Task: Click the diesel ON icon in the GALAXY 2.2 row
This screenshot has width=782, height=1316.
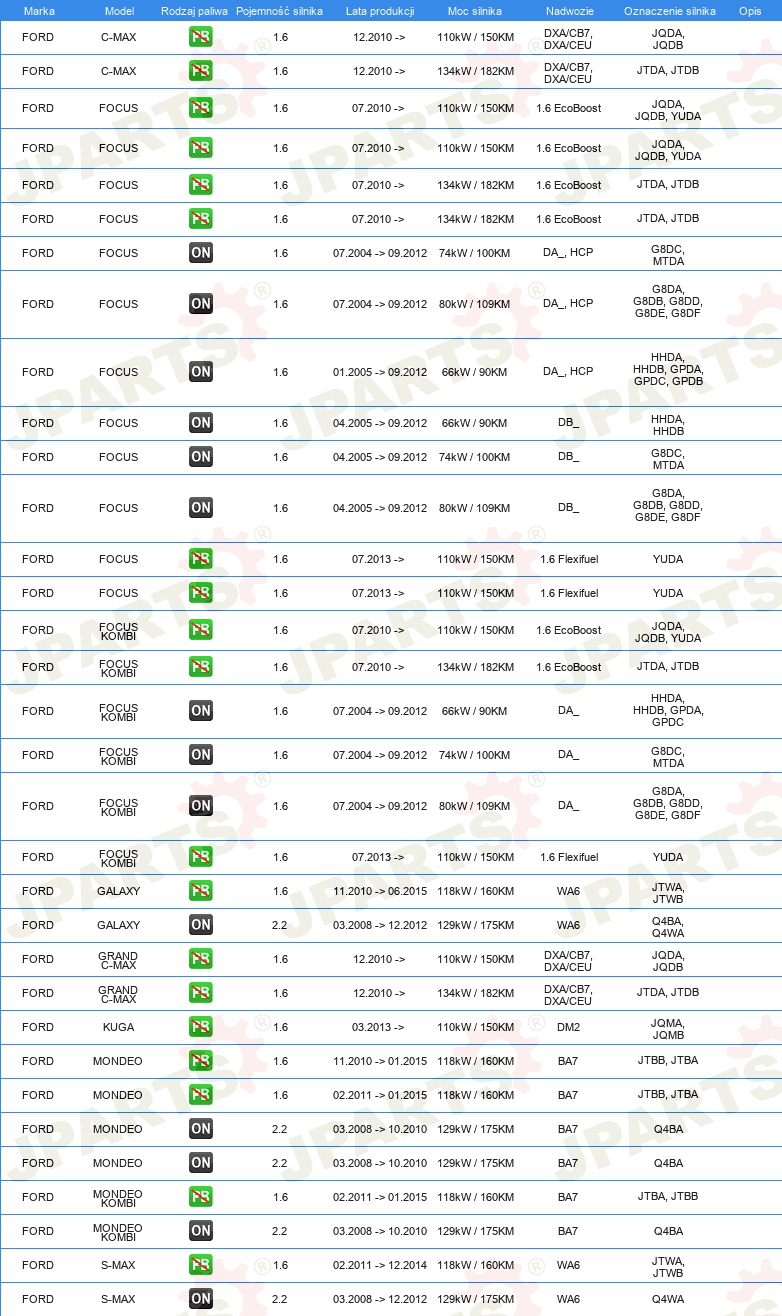Action: tap(201, 925)
